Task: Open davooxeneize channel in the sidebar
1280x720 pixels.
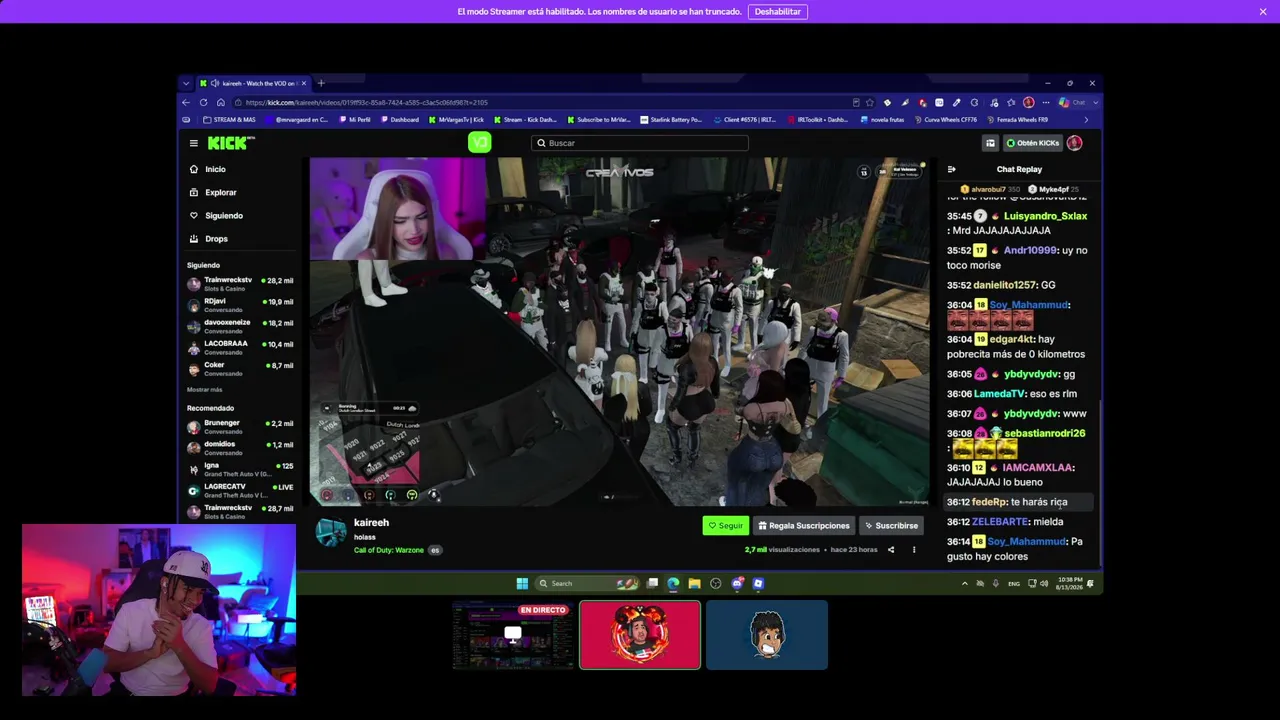Action: (x=240, y=326)
